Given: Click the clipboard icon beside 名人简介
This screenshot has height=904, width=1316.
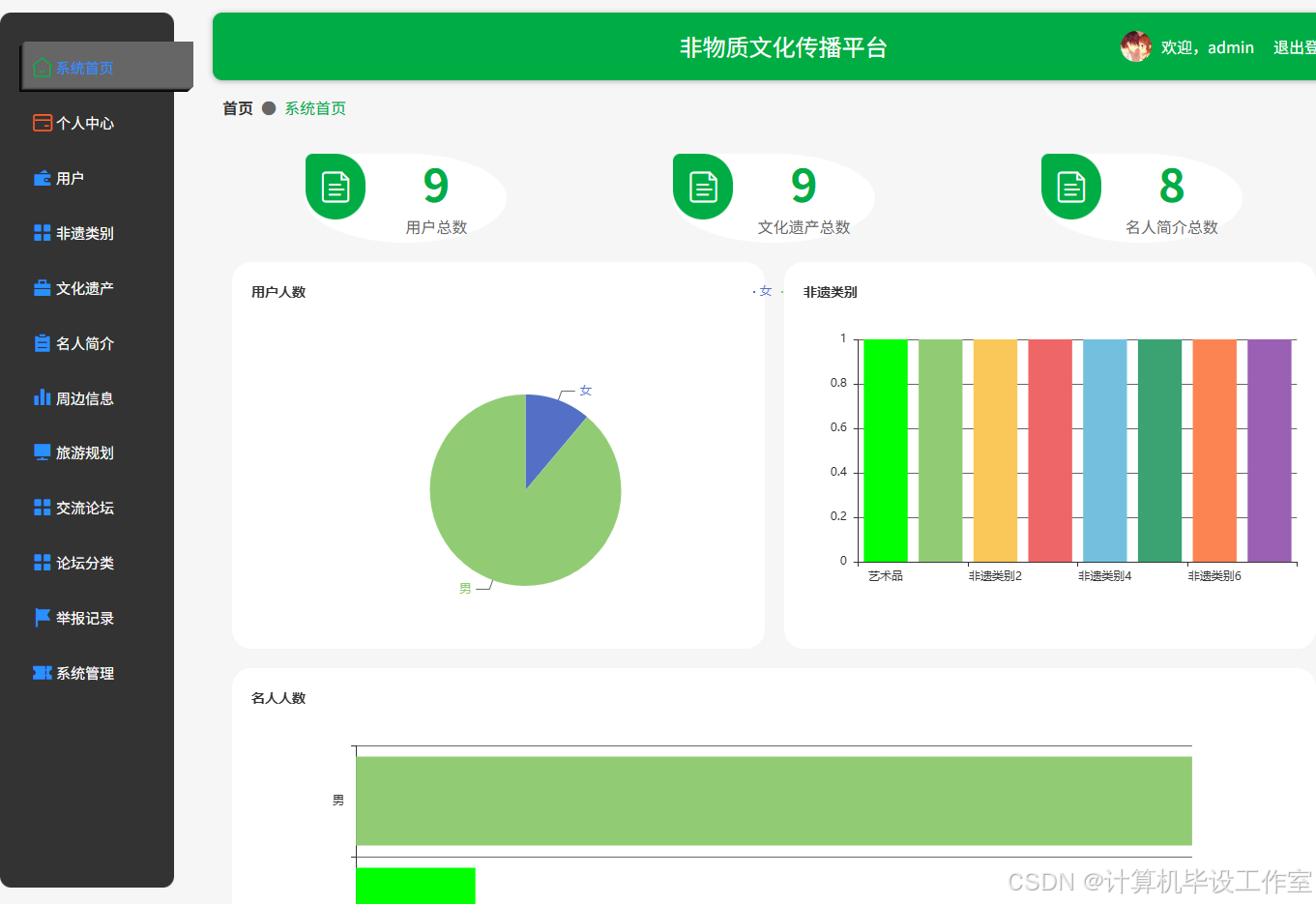Looking at the screenshot, I should tap(42, 343).
